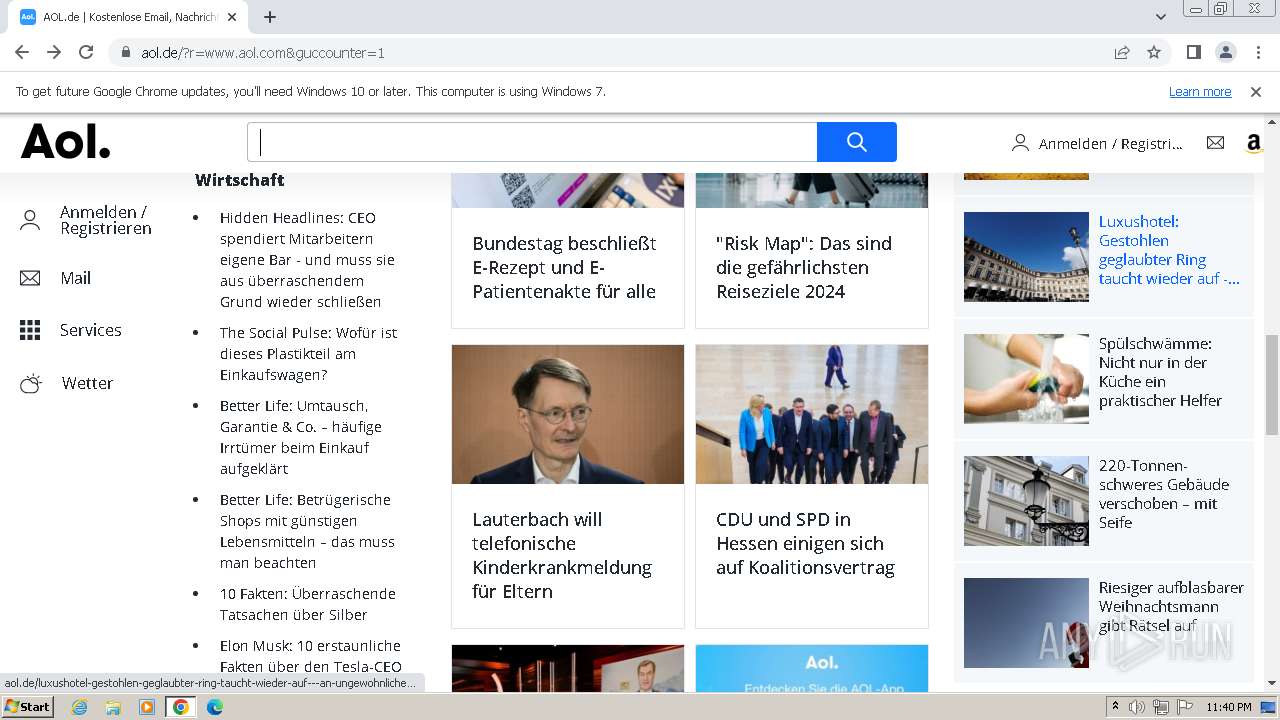Viewport: 1280px width, 720px height.
Task: Open Microsoft Edge from taskbar
Action: coord(214,707)
